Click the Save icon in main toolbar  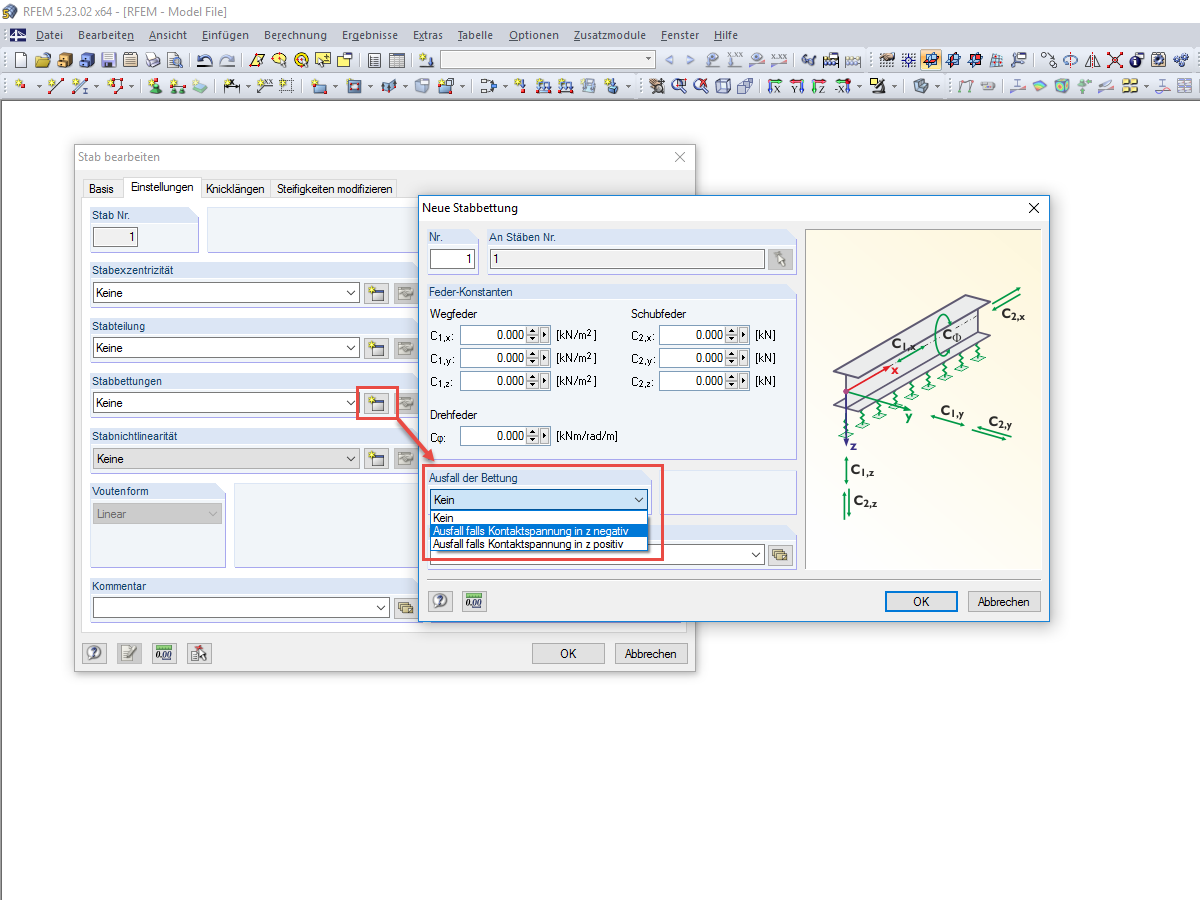coord(108,61)
